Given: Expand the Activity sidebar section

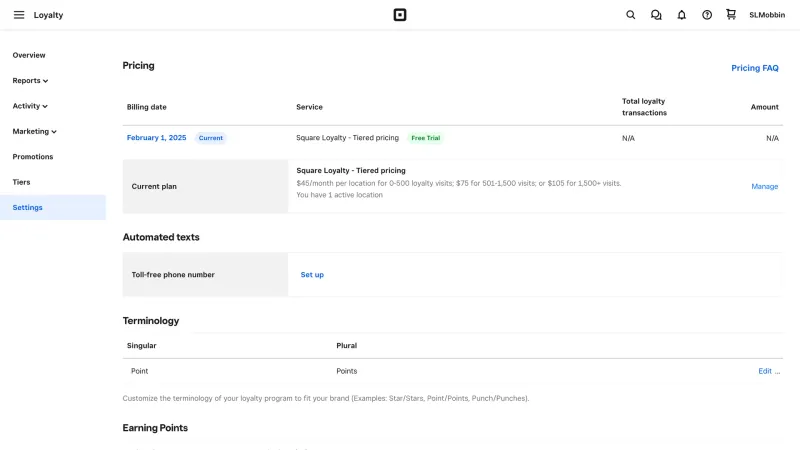Looking at the screenshot, I should point(30,106).
